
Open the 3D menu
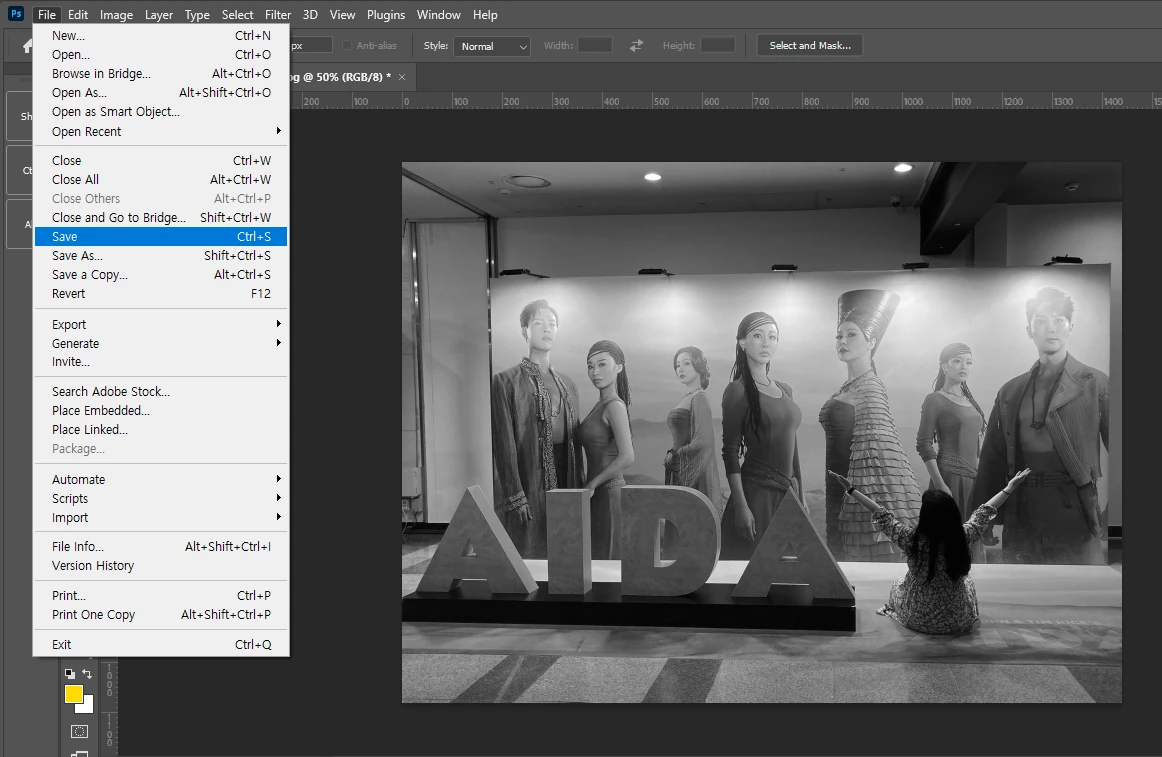click(x=310, y=15)
